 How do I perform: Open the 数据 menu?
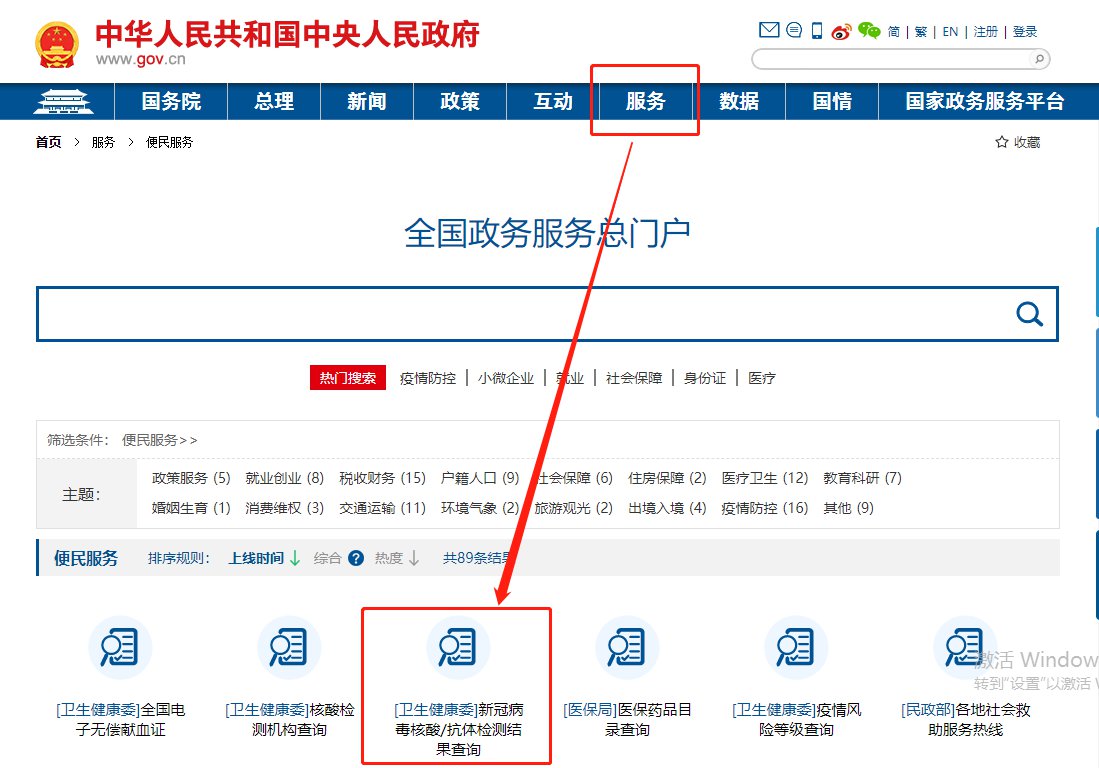tap(739, 102)
